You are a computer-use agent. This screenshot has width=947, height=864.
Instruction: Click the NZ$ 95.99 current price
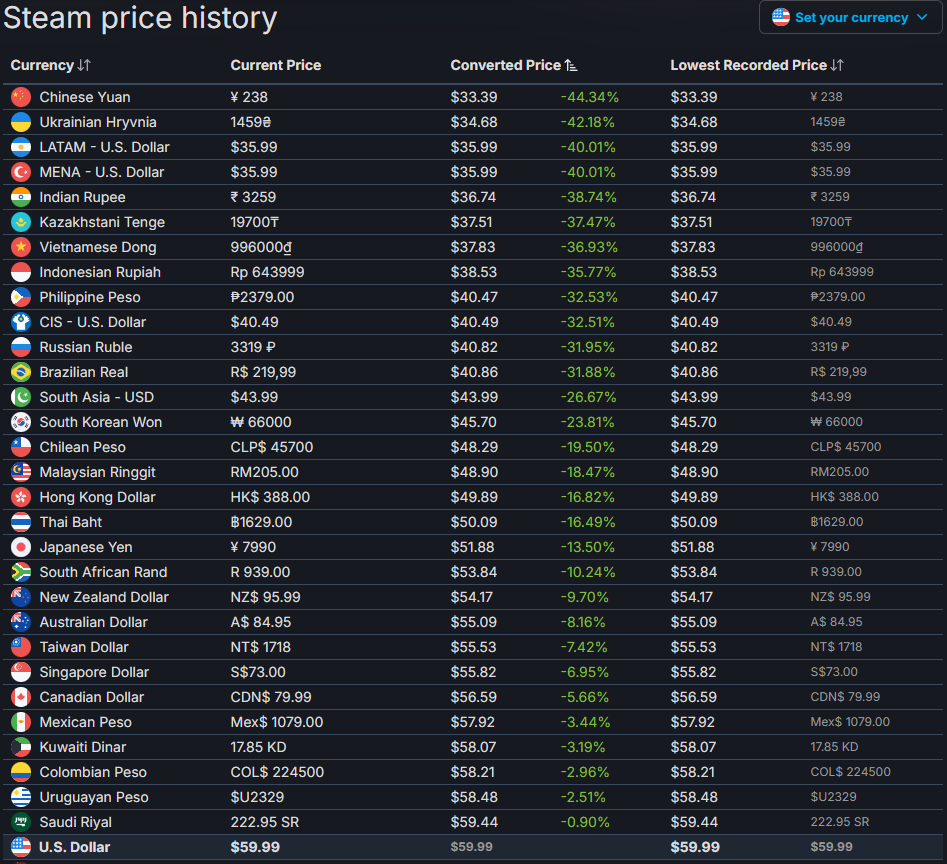click(265, 597)
